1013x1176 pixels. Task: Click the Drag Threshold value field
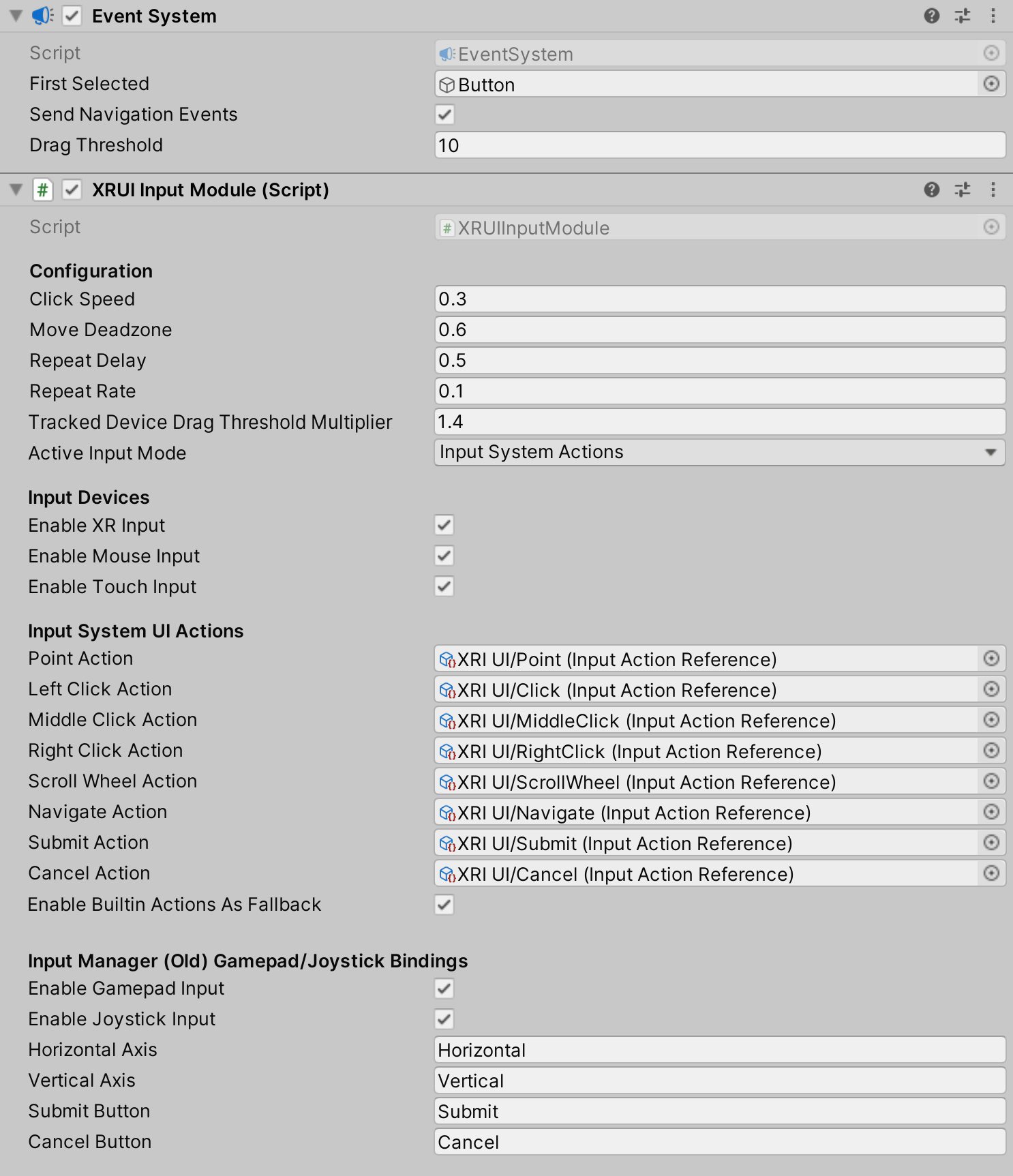719,145
